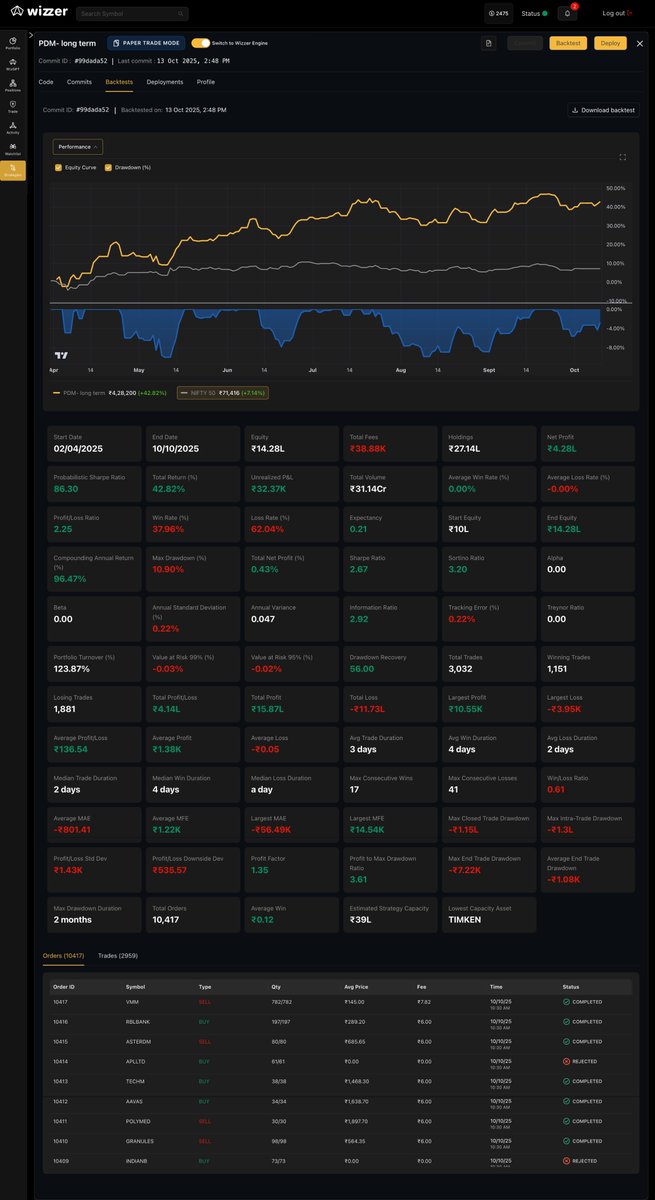Select the GRANULES order symbol

point(139,1140)
